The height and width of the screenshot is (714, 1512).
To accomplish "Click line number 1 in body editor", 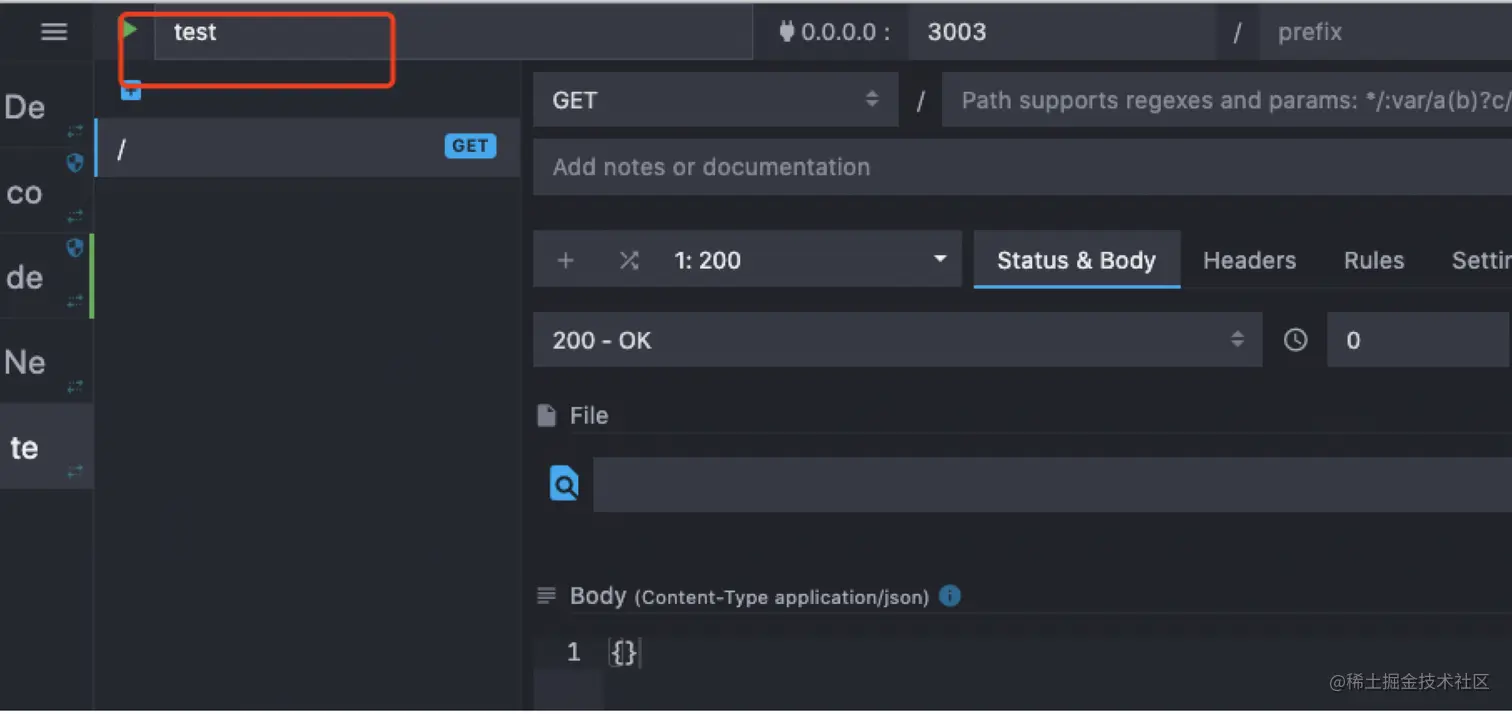I will (573, 653).
